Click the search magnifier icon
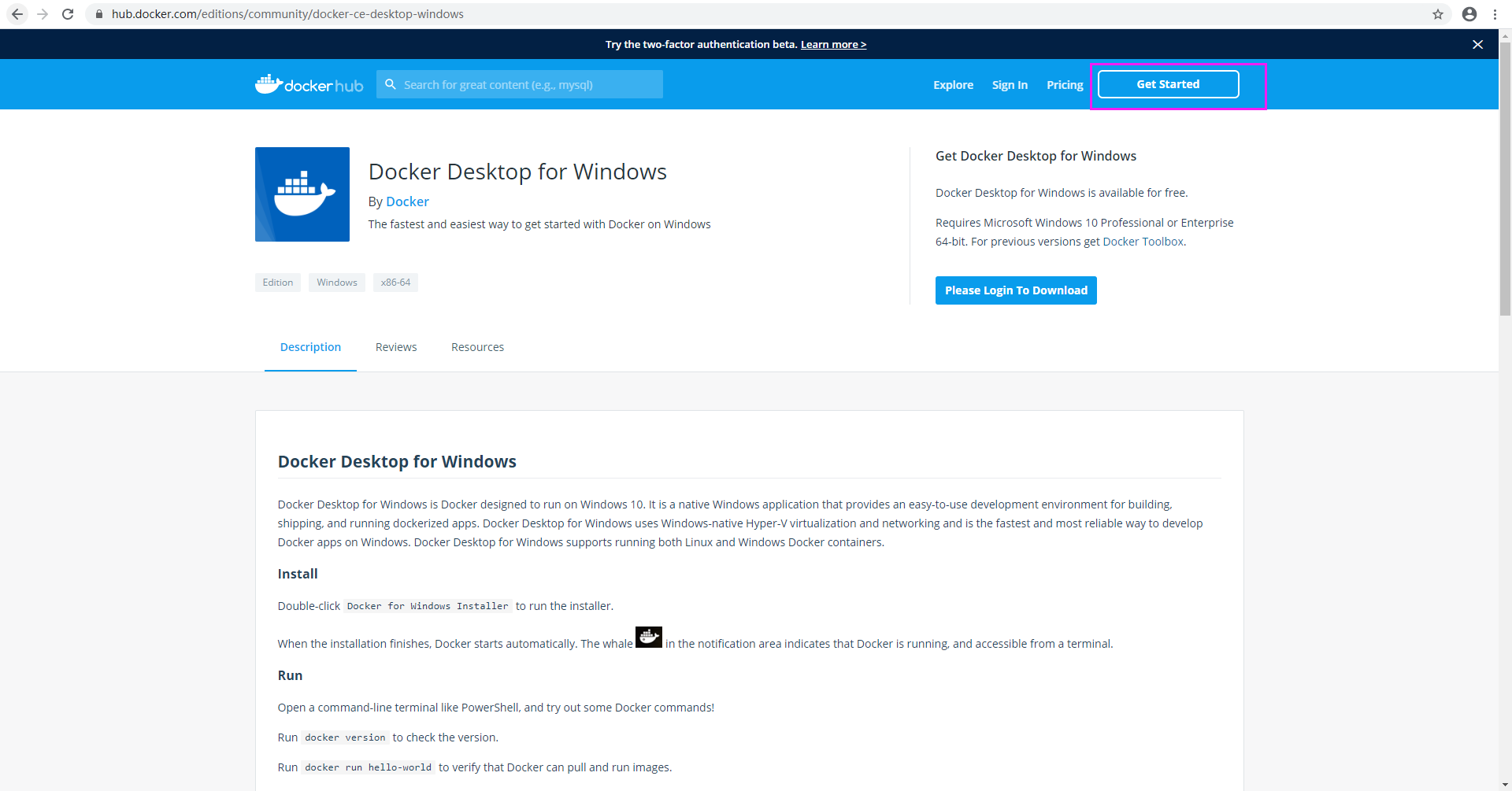1512x791 pixels. pyautogui.click(x=391, y=84)
